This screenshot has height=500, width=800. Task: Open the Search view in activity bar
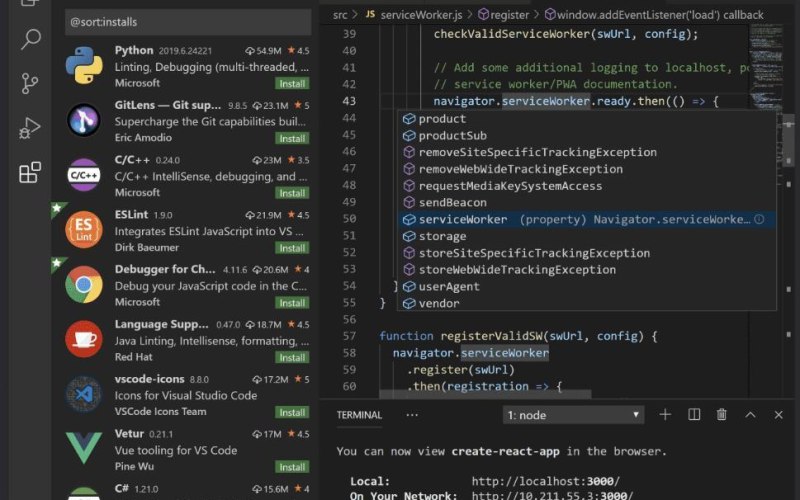30,39
